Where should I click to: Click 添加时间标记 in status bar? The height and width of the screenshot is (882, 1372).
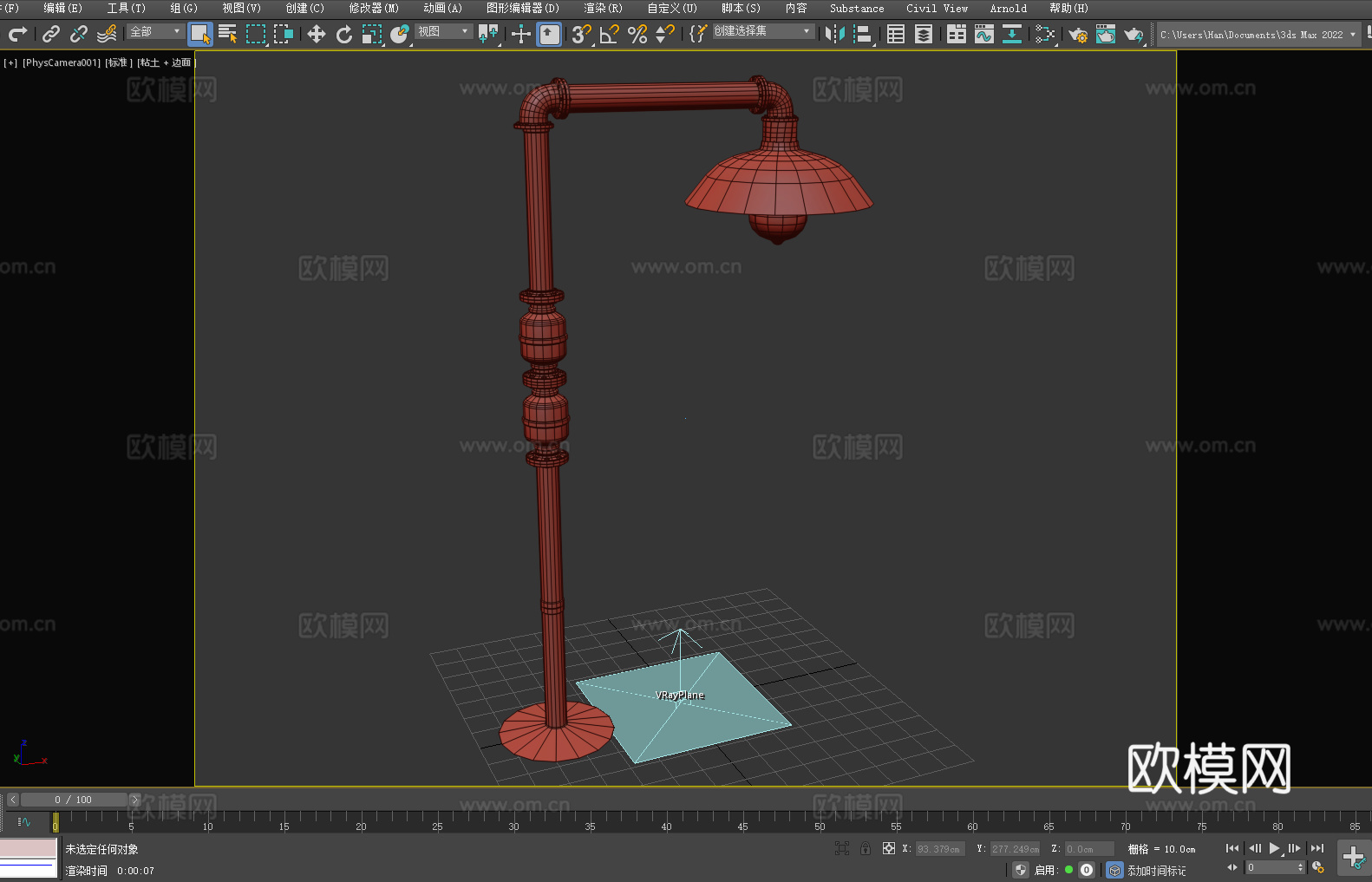click(1156, 871)
